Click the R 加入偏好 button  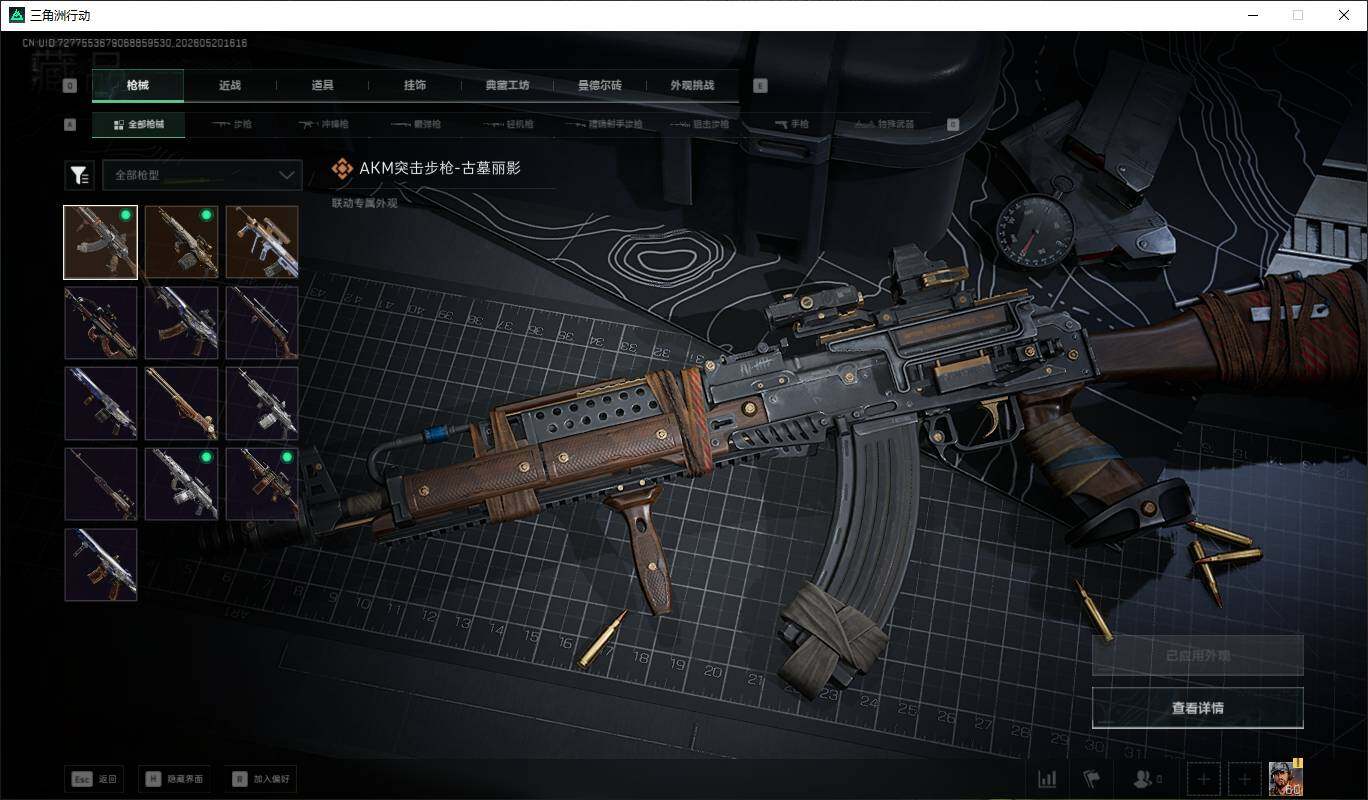[x=261, y=779]
